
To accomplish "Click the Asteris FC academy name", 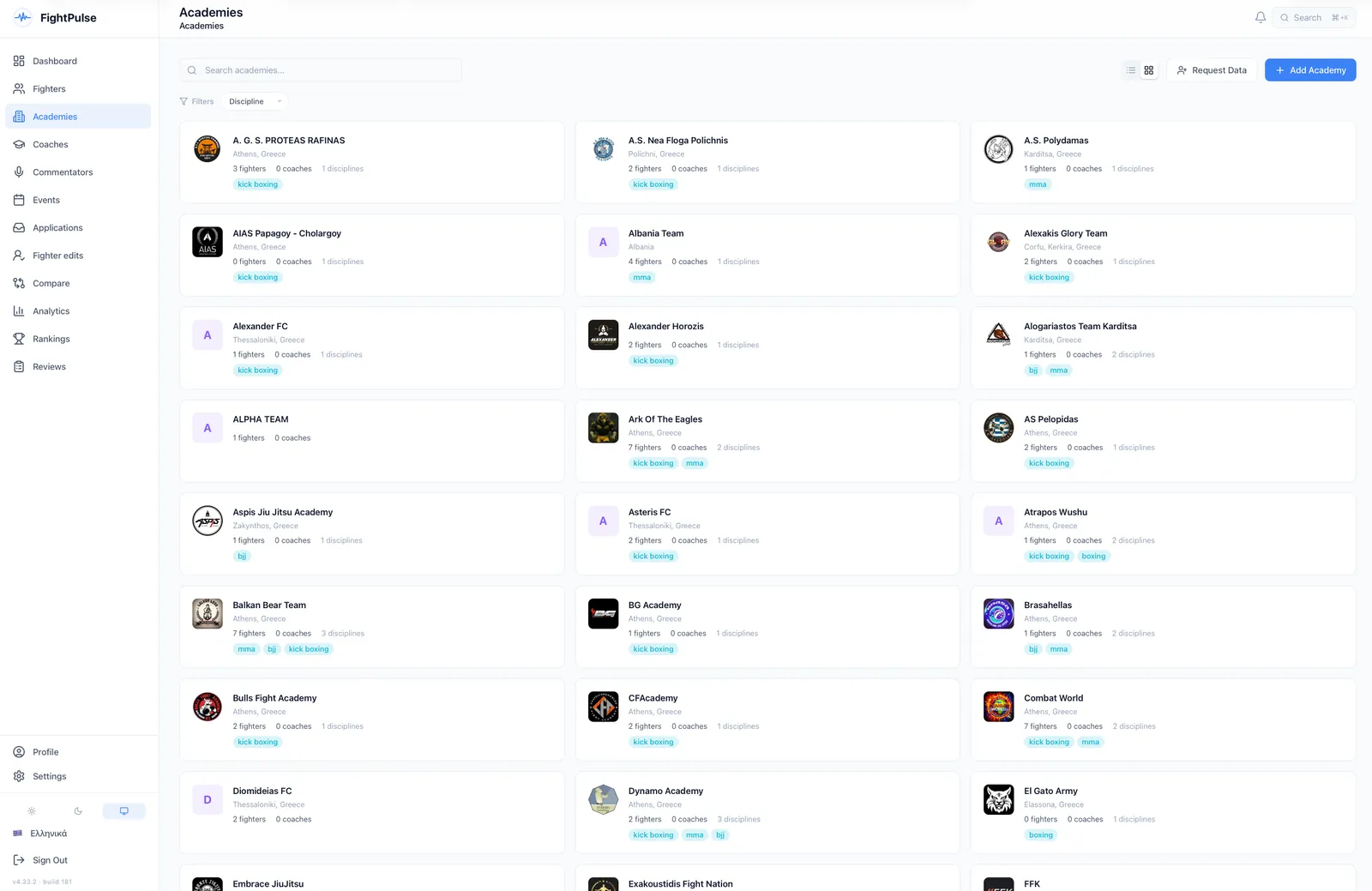I will tap(650, 513).
